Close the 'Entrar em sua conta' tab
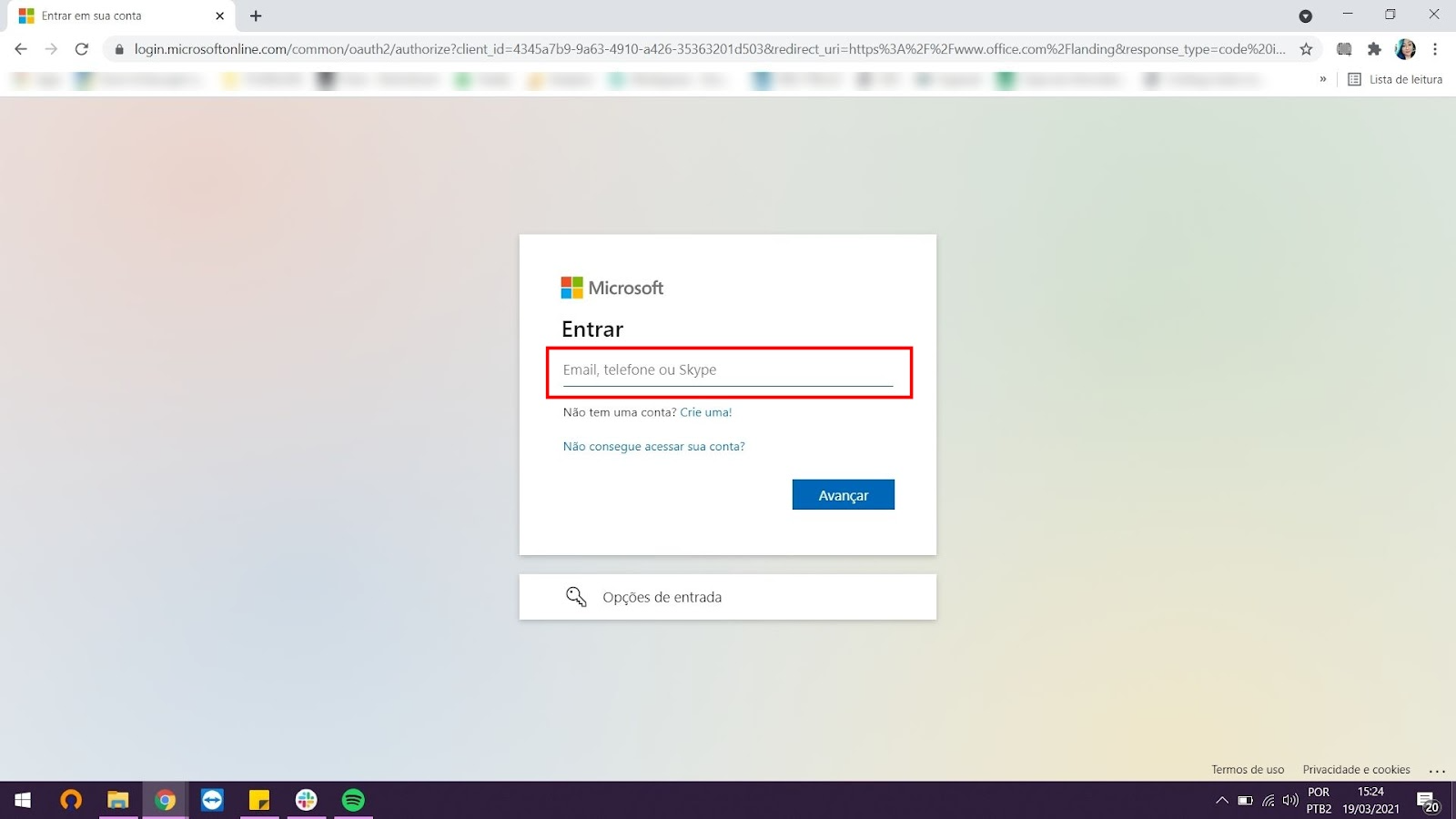This screenshot has width=1456, height=819. click(219, 15)
